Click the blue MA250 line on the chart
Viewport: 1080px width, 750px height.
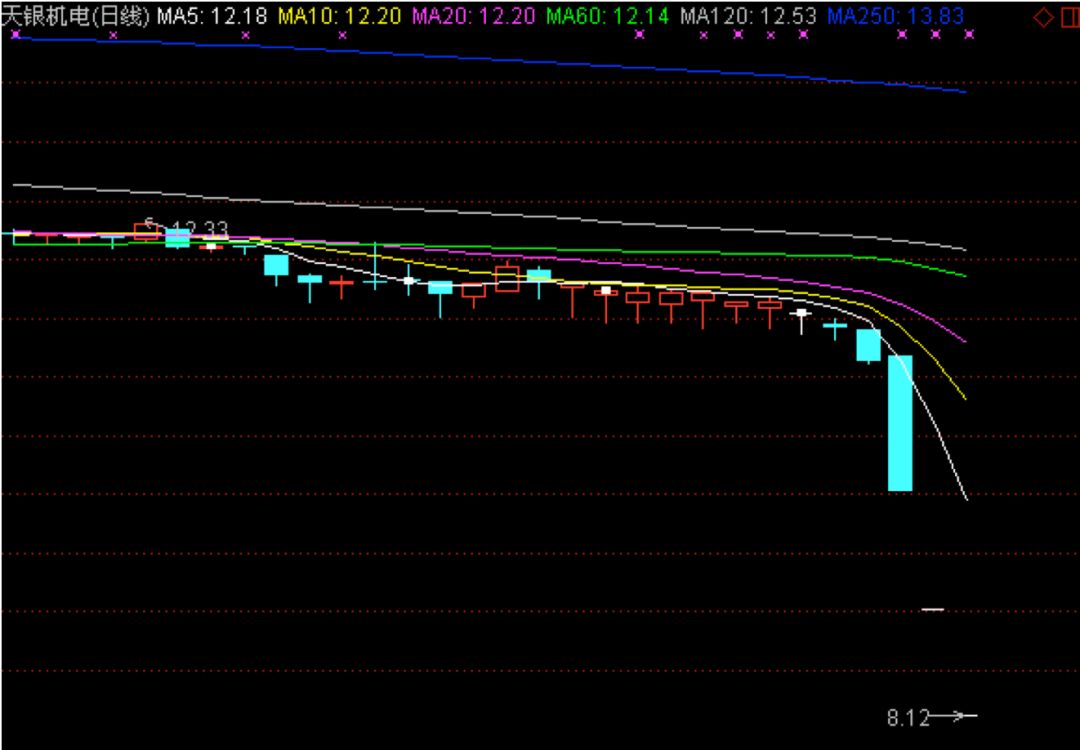point(500,59)
